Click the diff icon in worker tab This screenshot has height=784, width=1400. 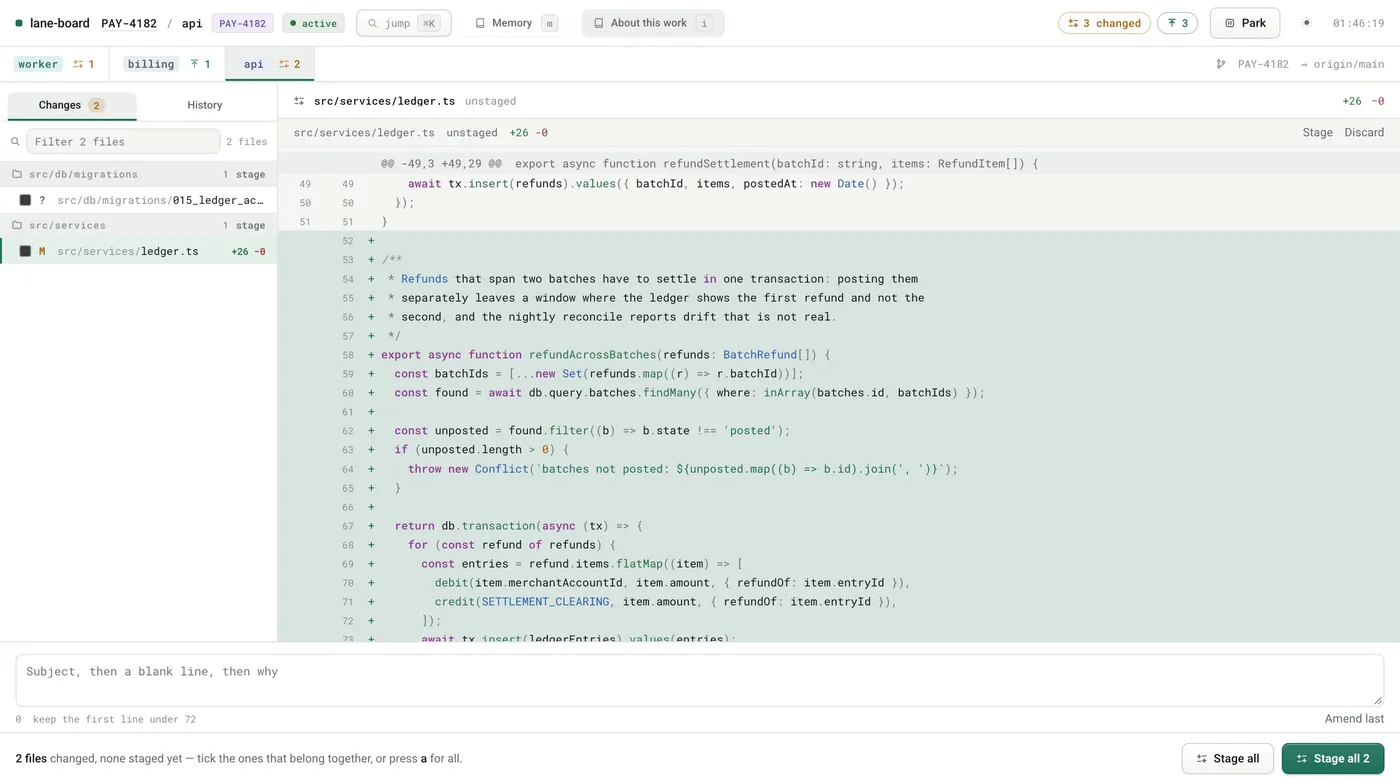[x=78, y=64]
